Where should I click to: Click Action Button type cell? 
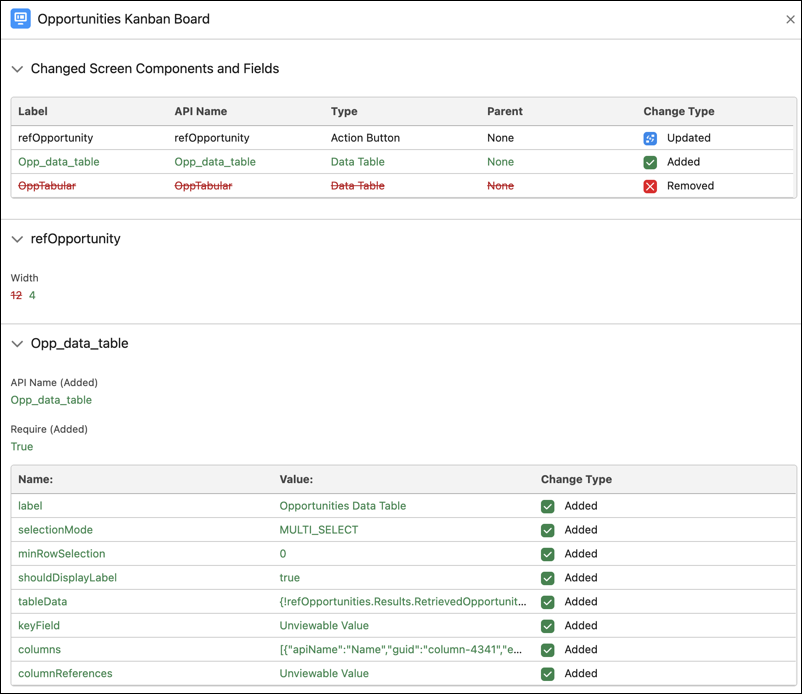pos(365,138)
